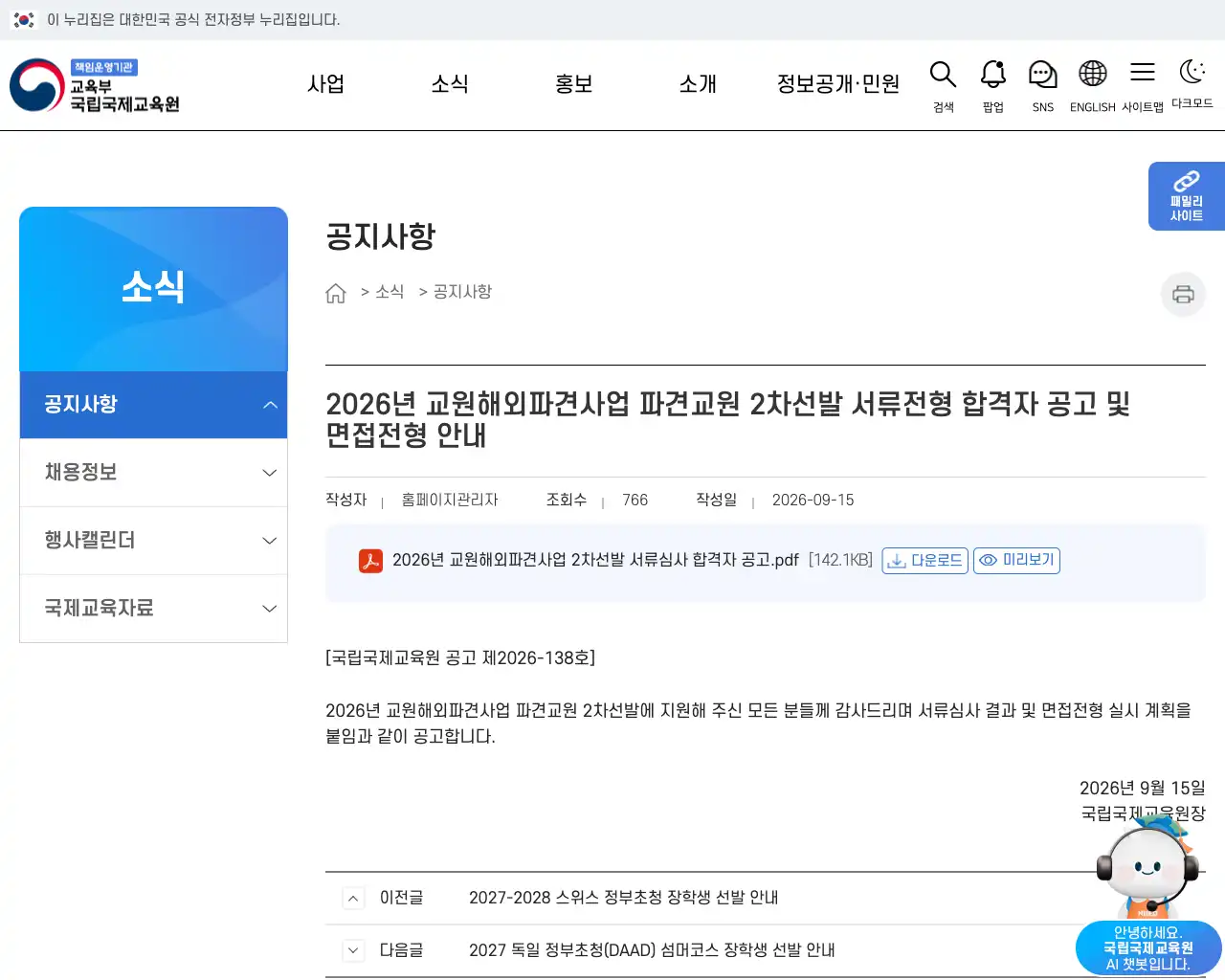This screenshot has width=1225, height=980.
Task: Click the 소식 breadcrumb link
Action: (x=390, y=292)
